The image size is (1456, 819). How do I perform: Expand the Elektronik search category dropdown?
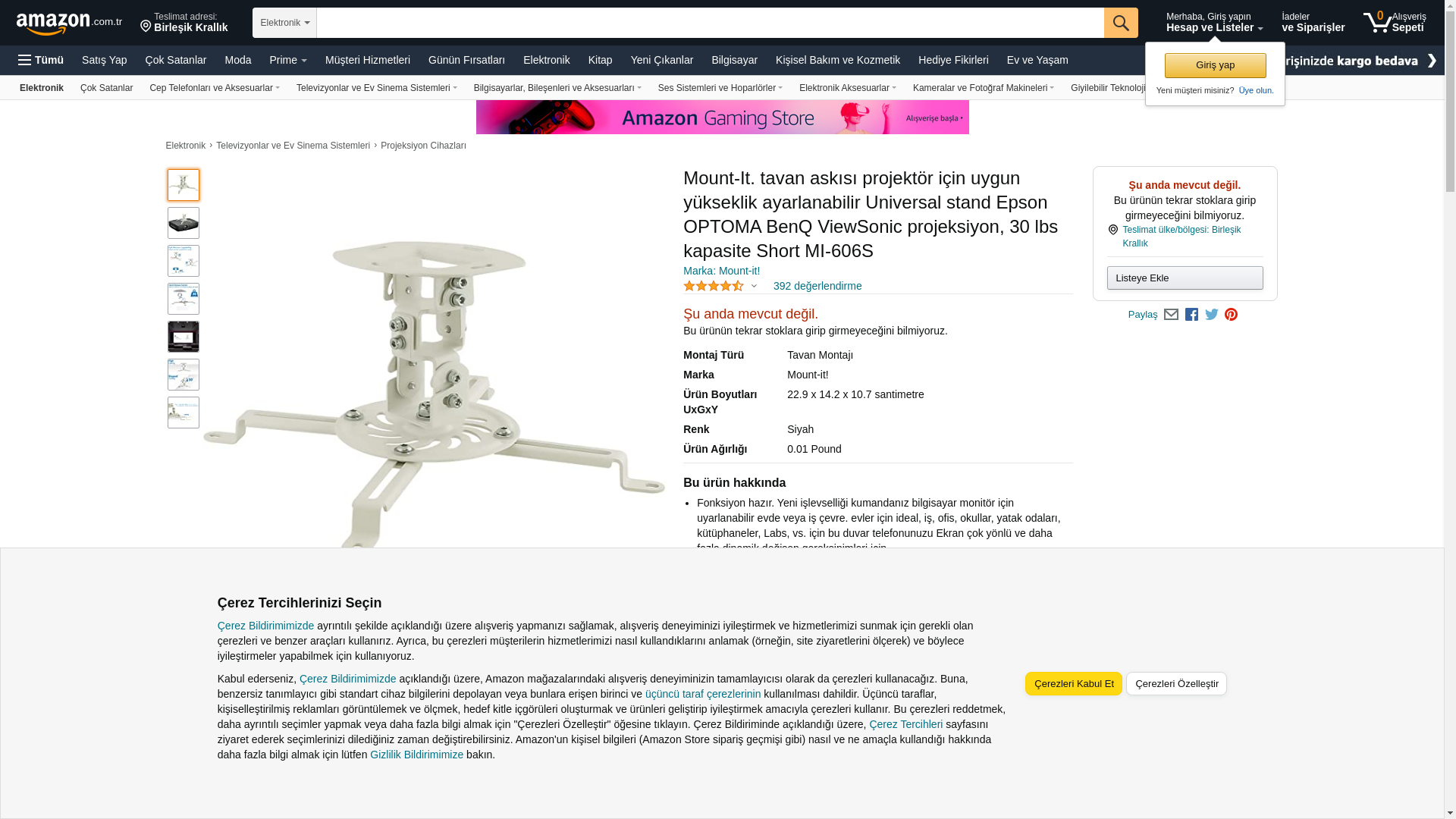(284, 23)
